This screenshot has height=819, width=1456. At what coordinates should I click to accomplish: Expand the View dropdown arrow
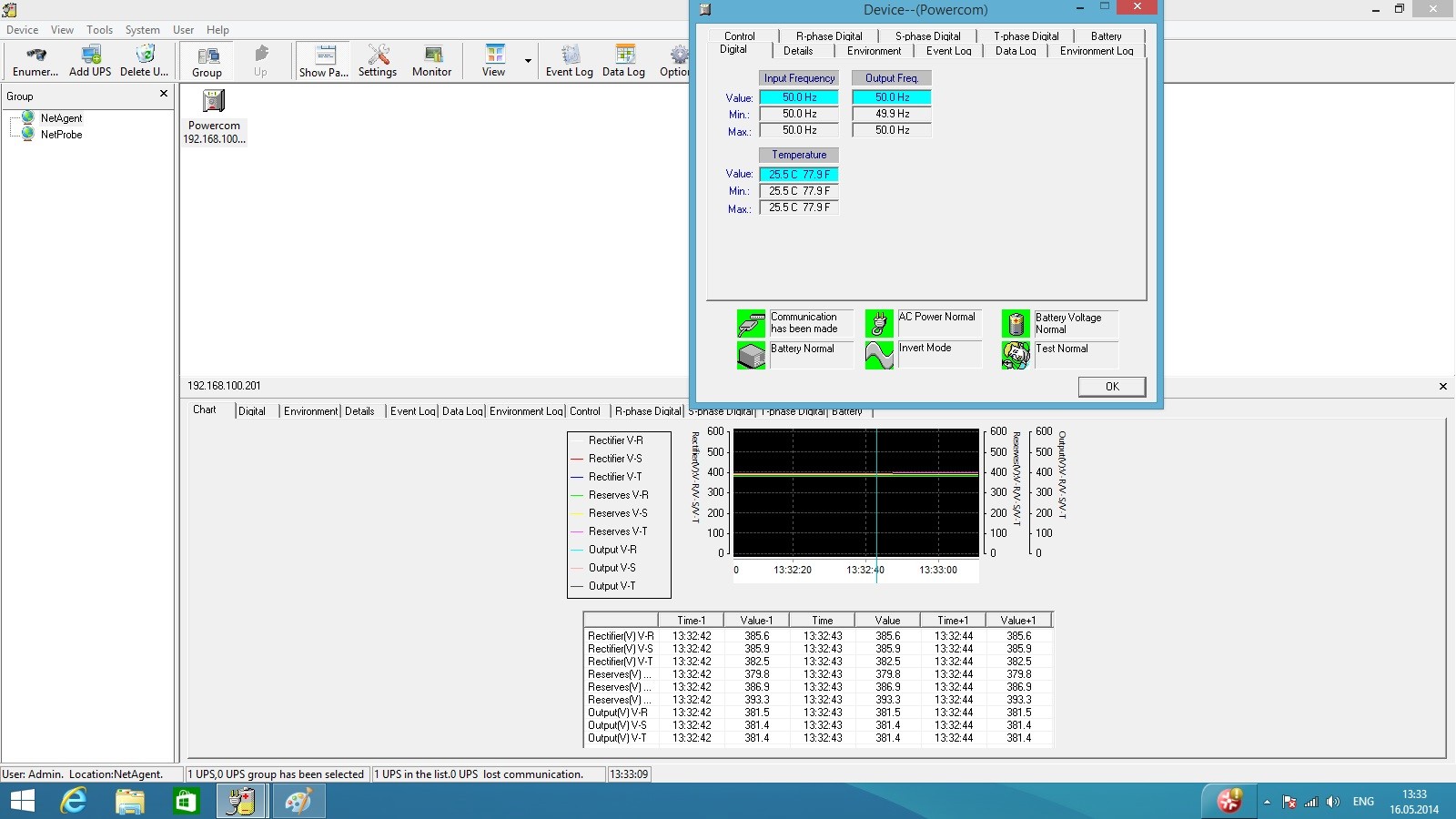(528, 61)
